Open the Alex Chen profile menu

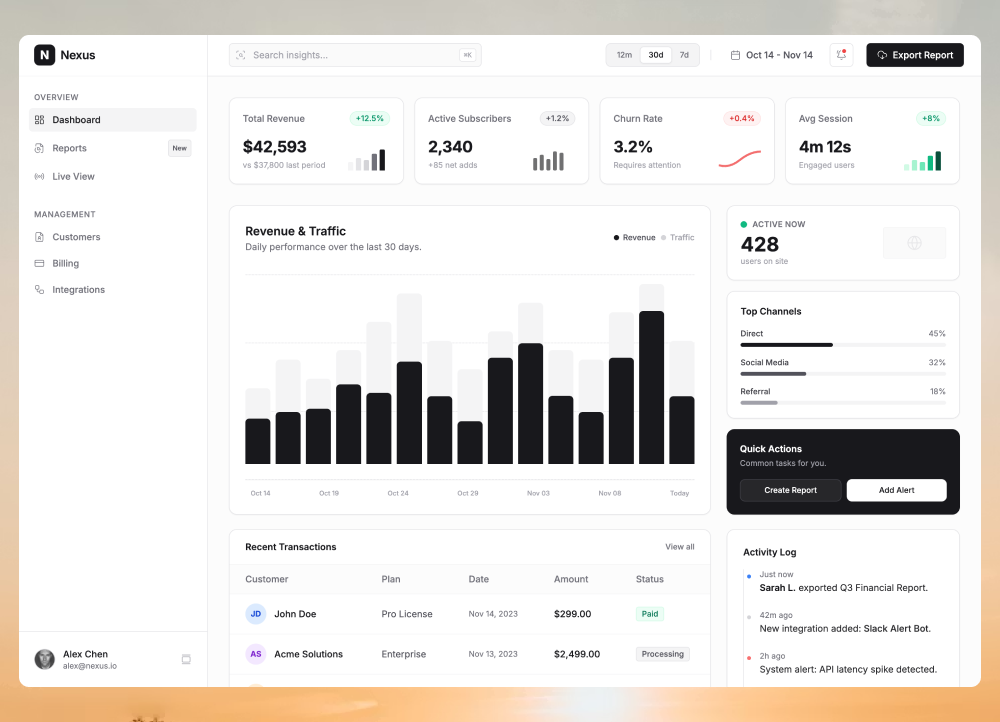85,658
